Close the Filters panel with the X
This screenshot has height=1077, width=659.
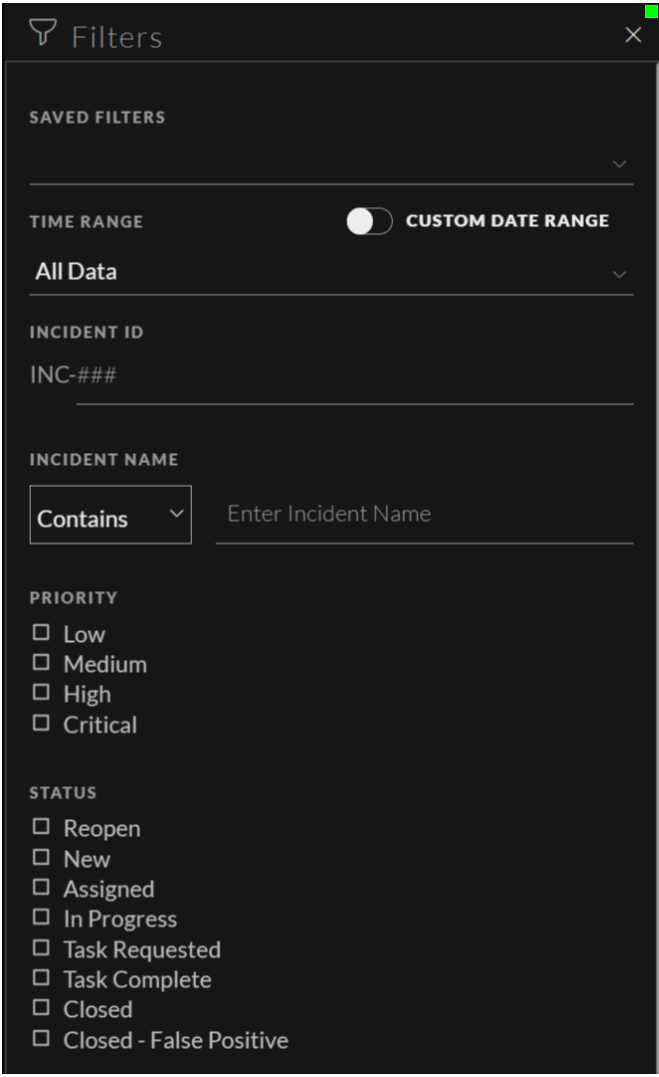point(632,34)
